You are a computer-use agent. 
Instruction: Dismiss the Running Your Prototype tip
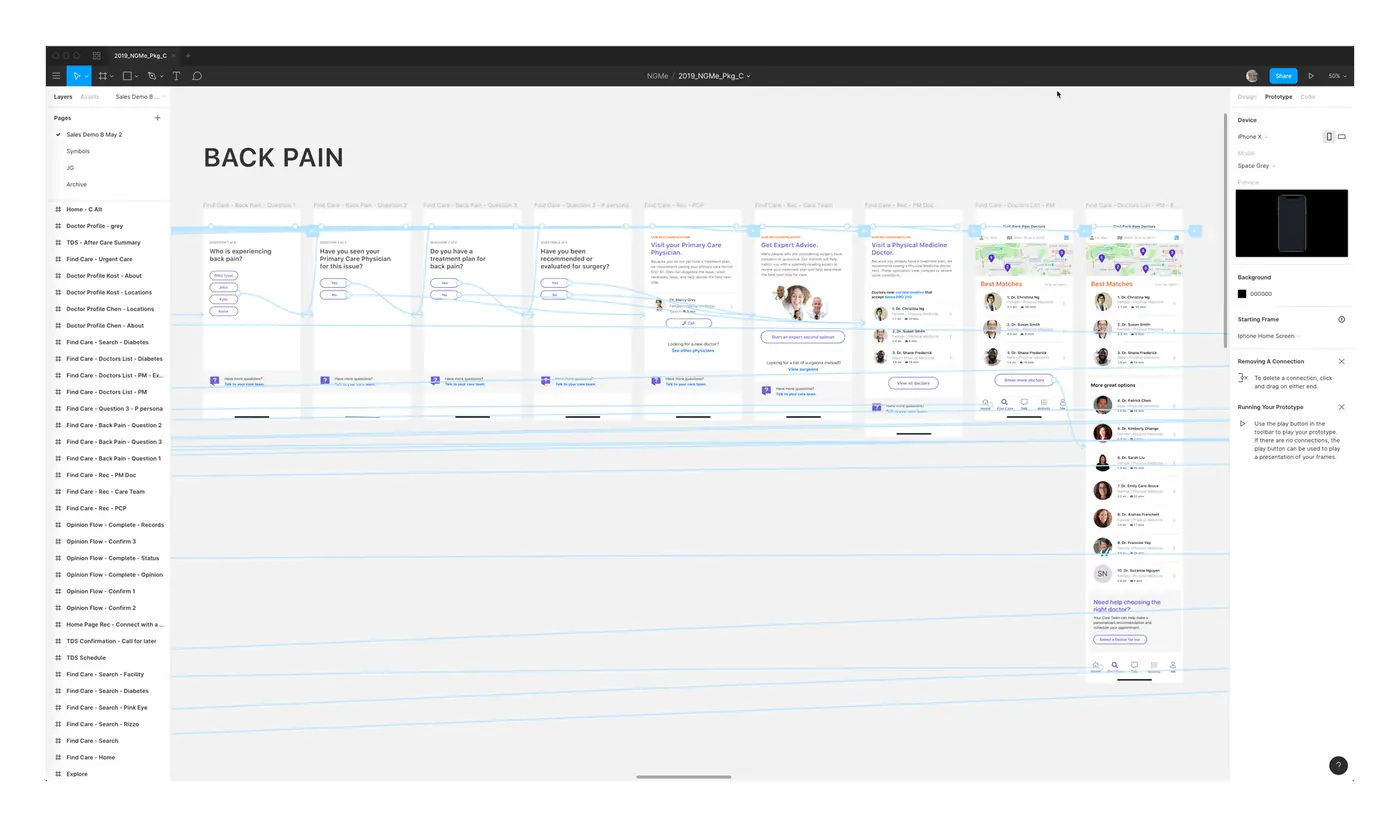(1341, 407)
